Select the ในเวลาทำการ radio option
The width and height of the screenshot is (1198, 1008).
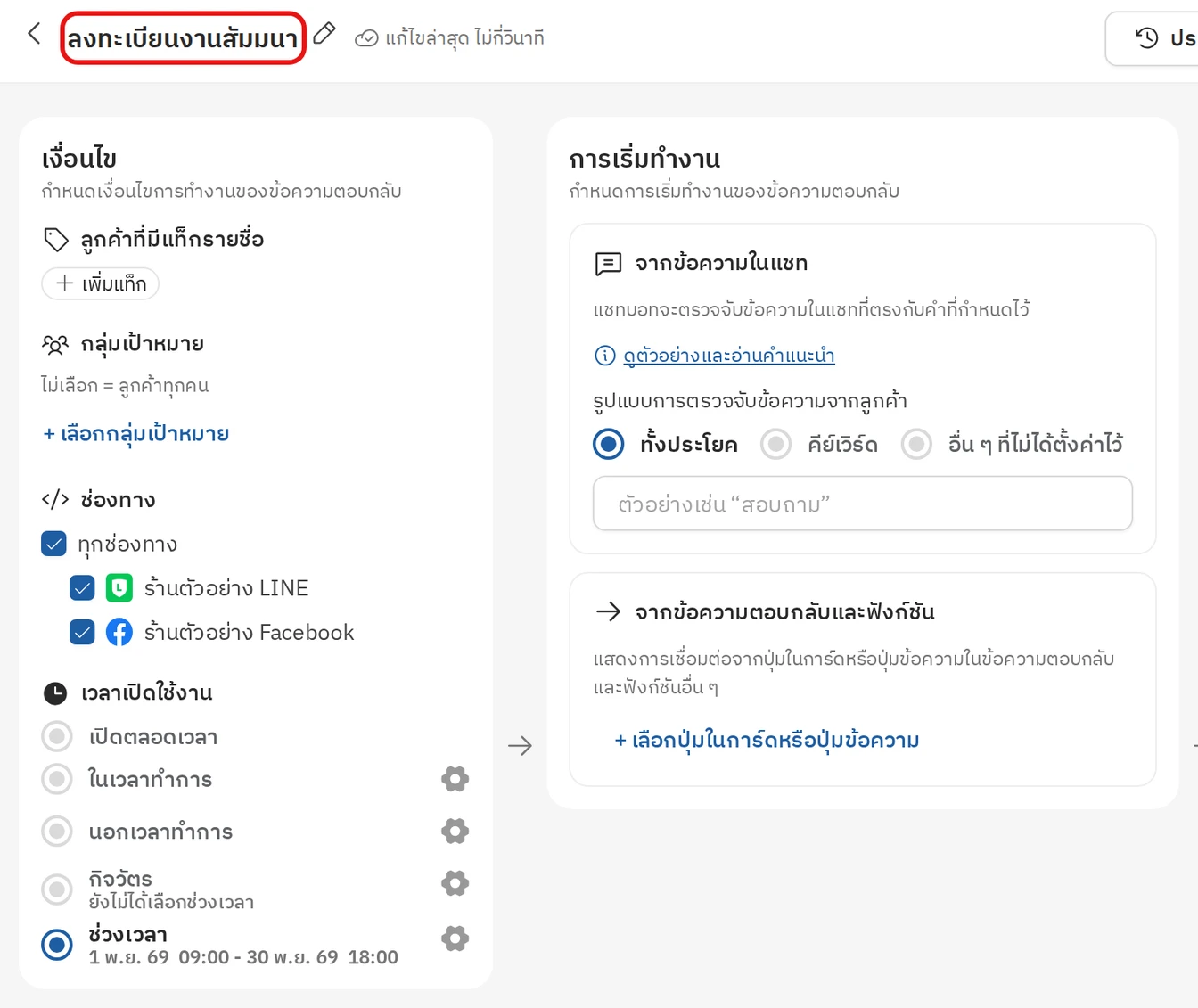click(x=57, y=779)
